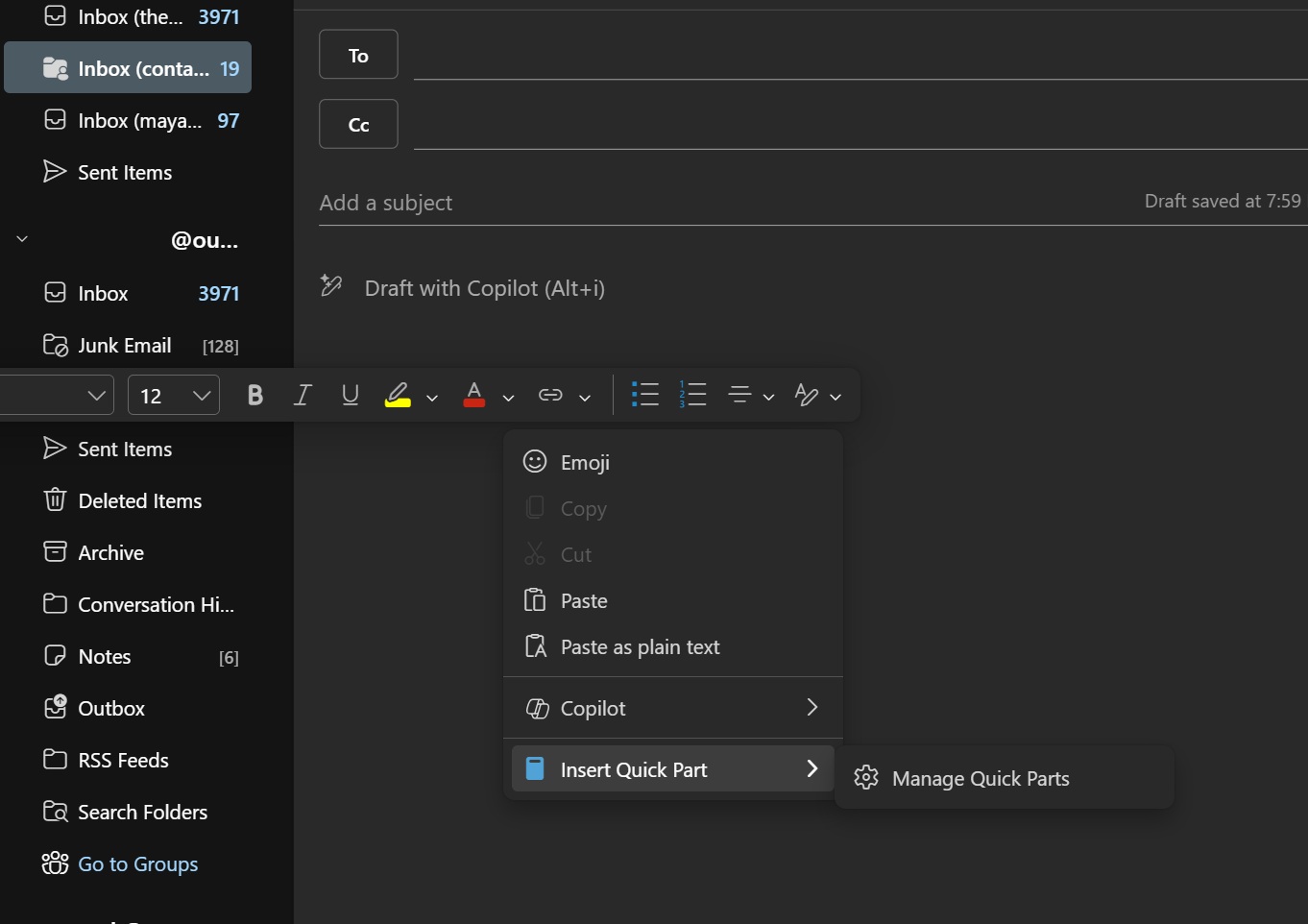Image resolution: width=1308 pixels, height=924 pixels.
Task: Click the Deleted Items trash icon
Action: [x=55, y=499]
